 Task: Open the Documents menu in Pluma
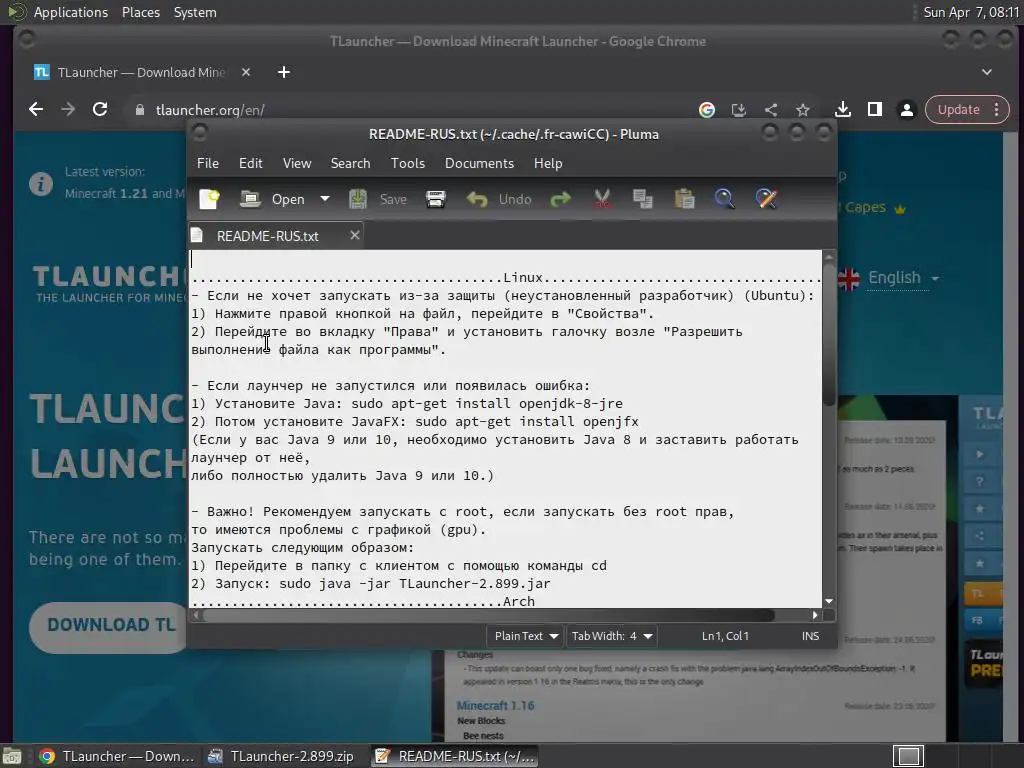click(x=479, y=163)
